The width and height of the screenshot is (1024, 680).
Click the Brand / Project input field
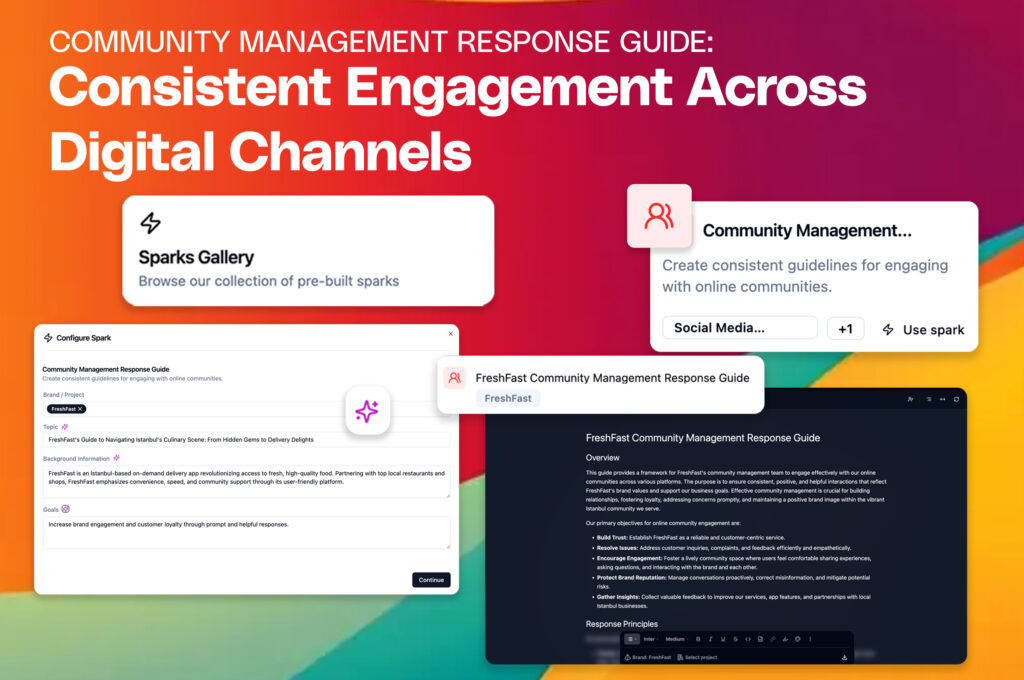point(246,409)
